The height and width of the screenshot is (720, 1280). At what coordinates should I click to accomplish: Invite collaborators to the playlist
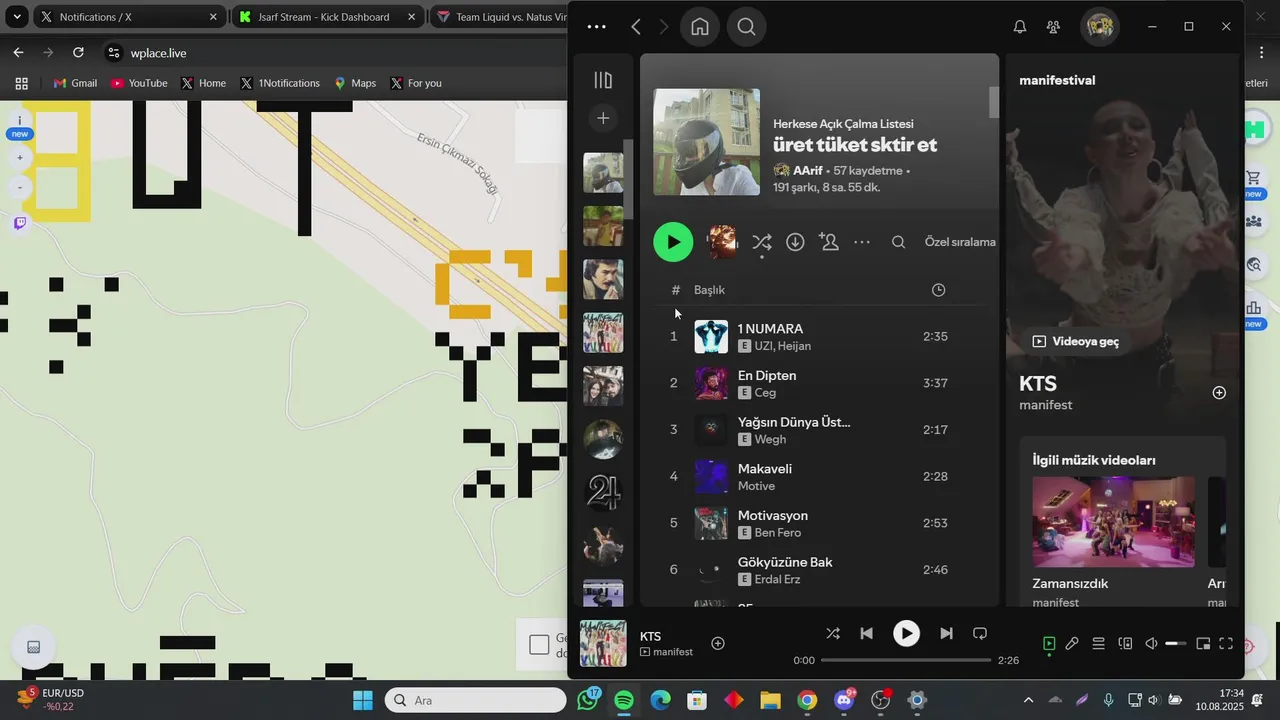point(828,242)
